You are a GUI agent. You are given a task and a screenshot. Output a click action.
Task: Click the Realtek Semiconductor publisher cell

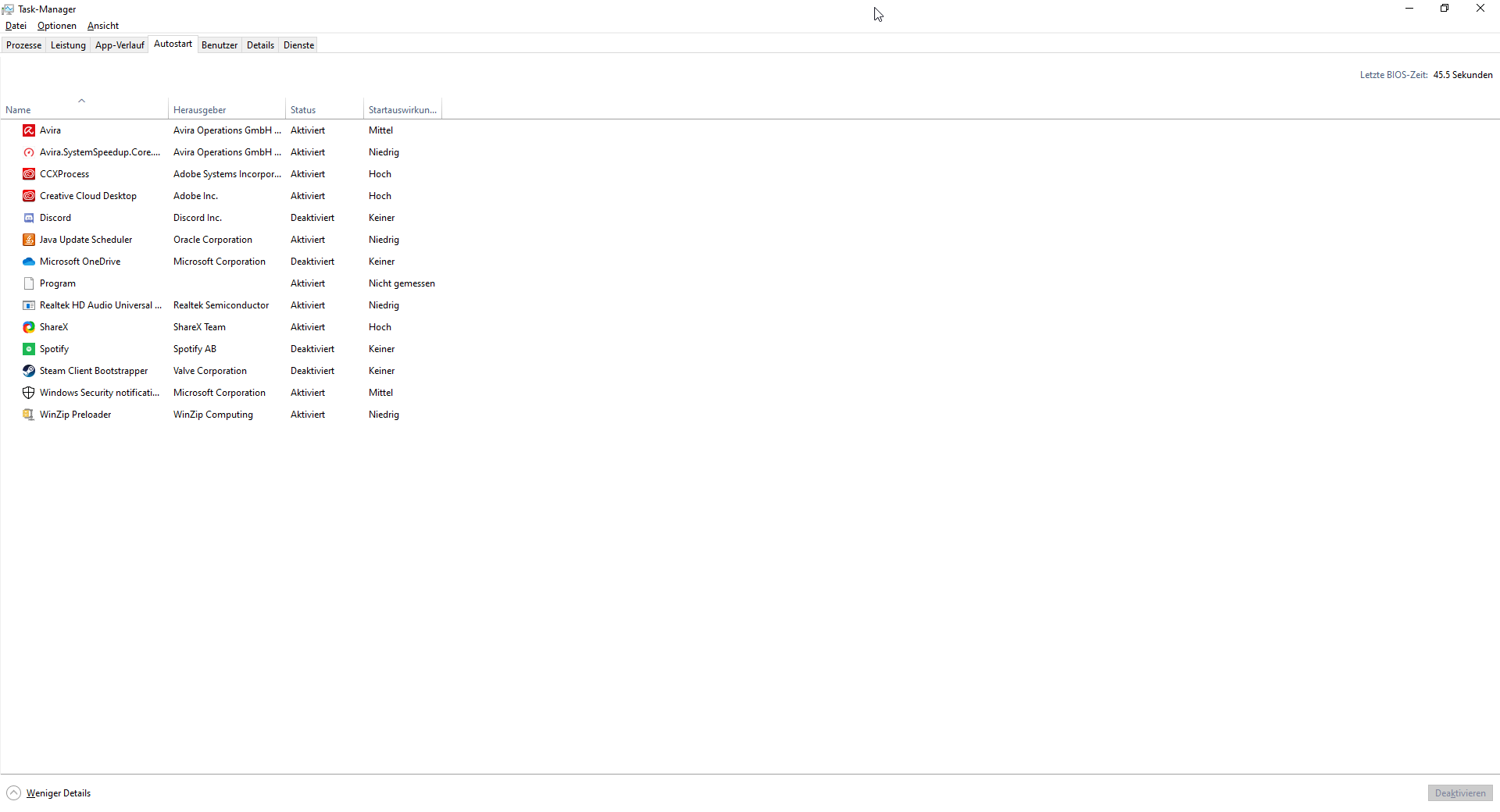click(221, 305)
